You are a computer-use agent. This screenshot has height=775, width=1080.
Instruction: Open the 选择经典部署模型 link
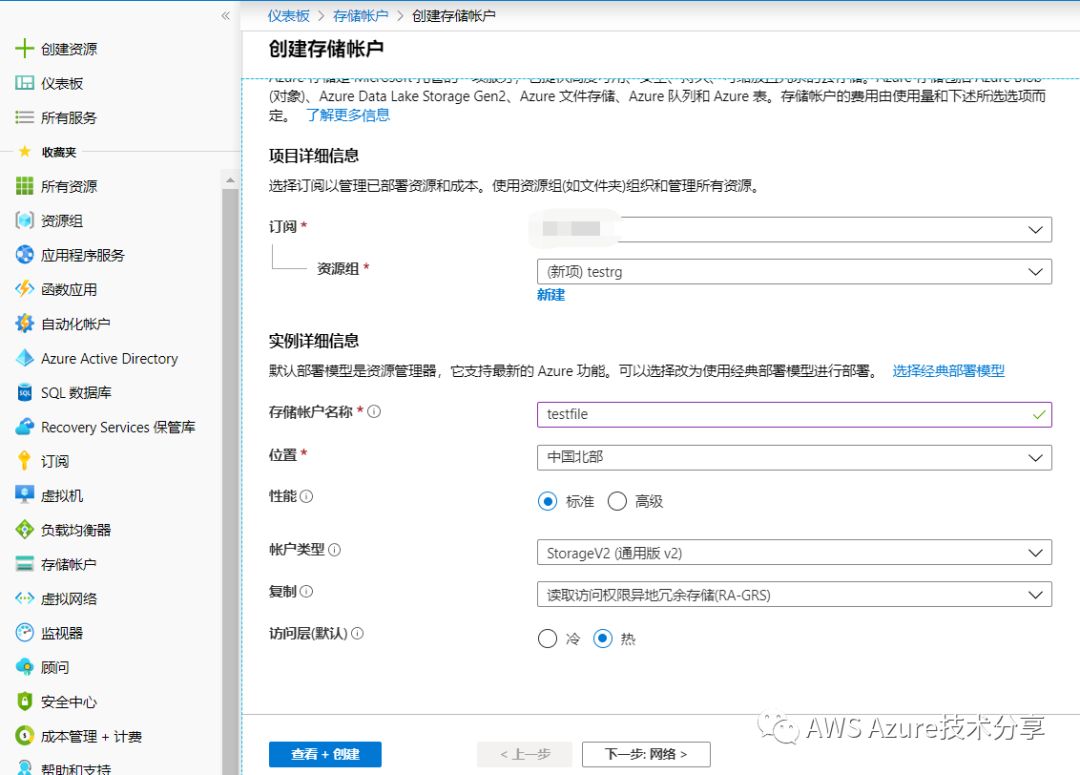(948, 371)
